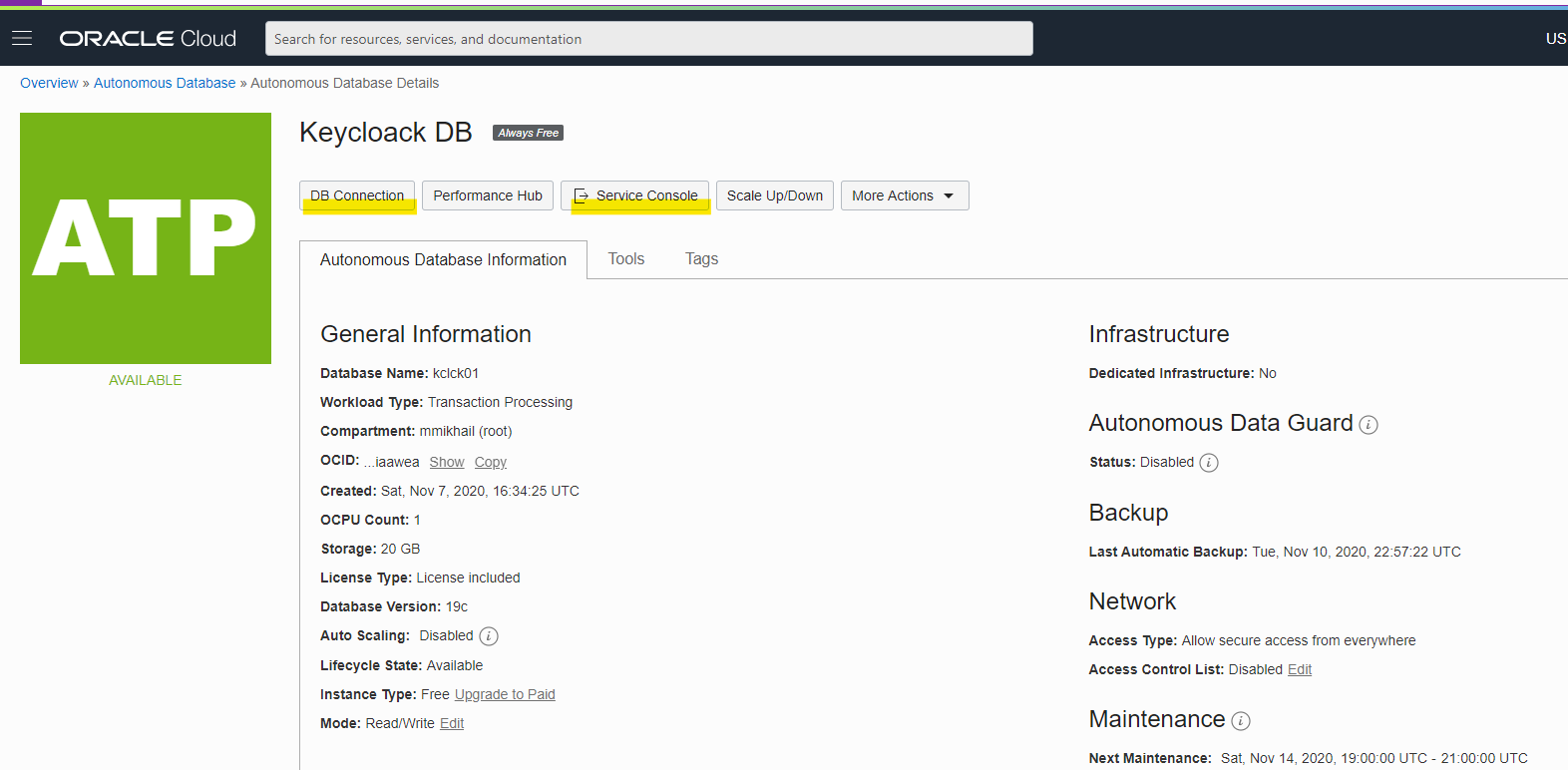The image size is (1568, 770).
Task: Open Autonomous Data Guard info icon
Action: tap(1369, 425)
